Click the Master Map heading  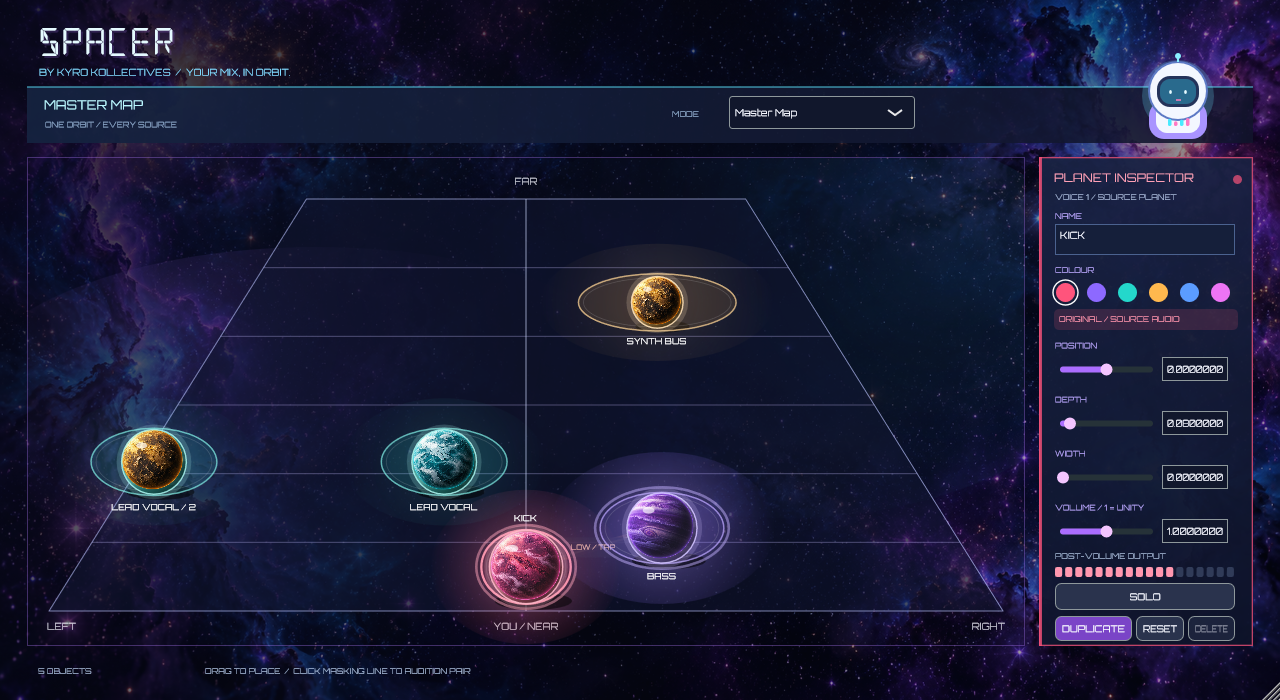(x=94, y=104)
